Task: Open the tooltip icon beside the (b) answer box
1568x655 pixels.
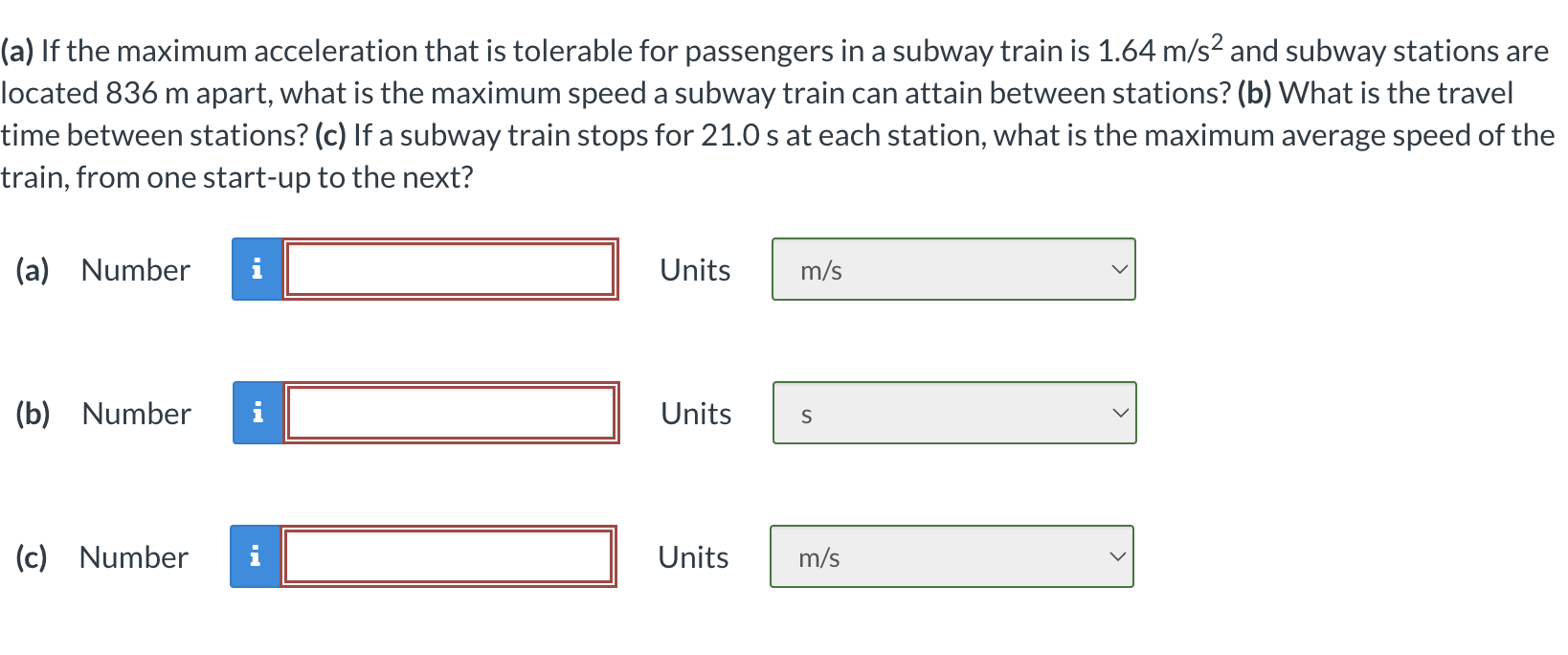Action: coord(256,413)
